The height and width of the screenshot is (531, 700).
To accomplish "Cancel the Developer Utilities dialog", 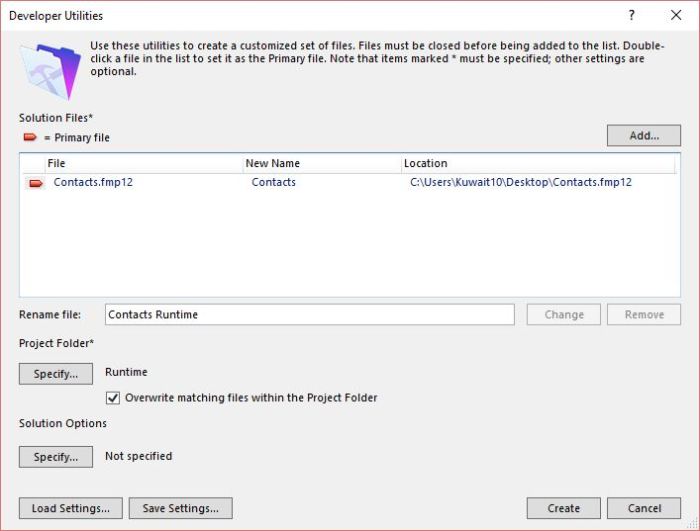I will (644, 508).
